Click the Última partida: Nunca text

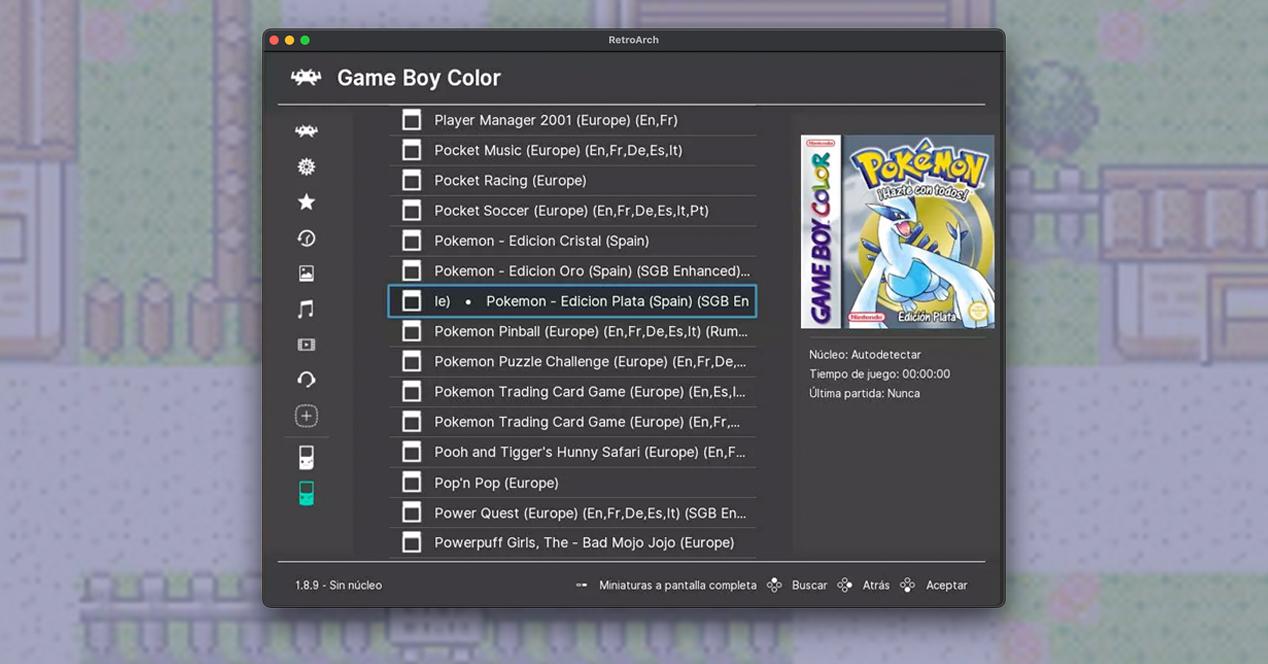coord(864,393)
